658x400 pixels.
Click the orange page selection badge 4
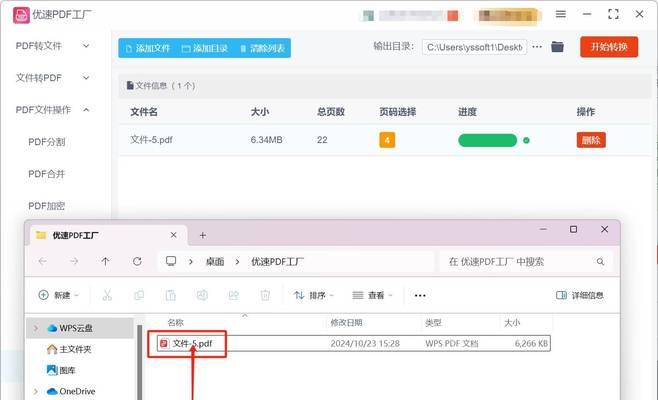pos(387,140)
